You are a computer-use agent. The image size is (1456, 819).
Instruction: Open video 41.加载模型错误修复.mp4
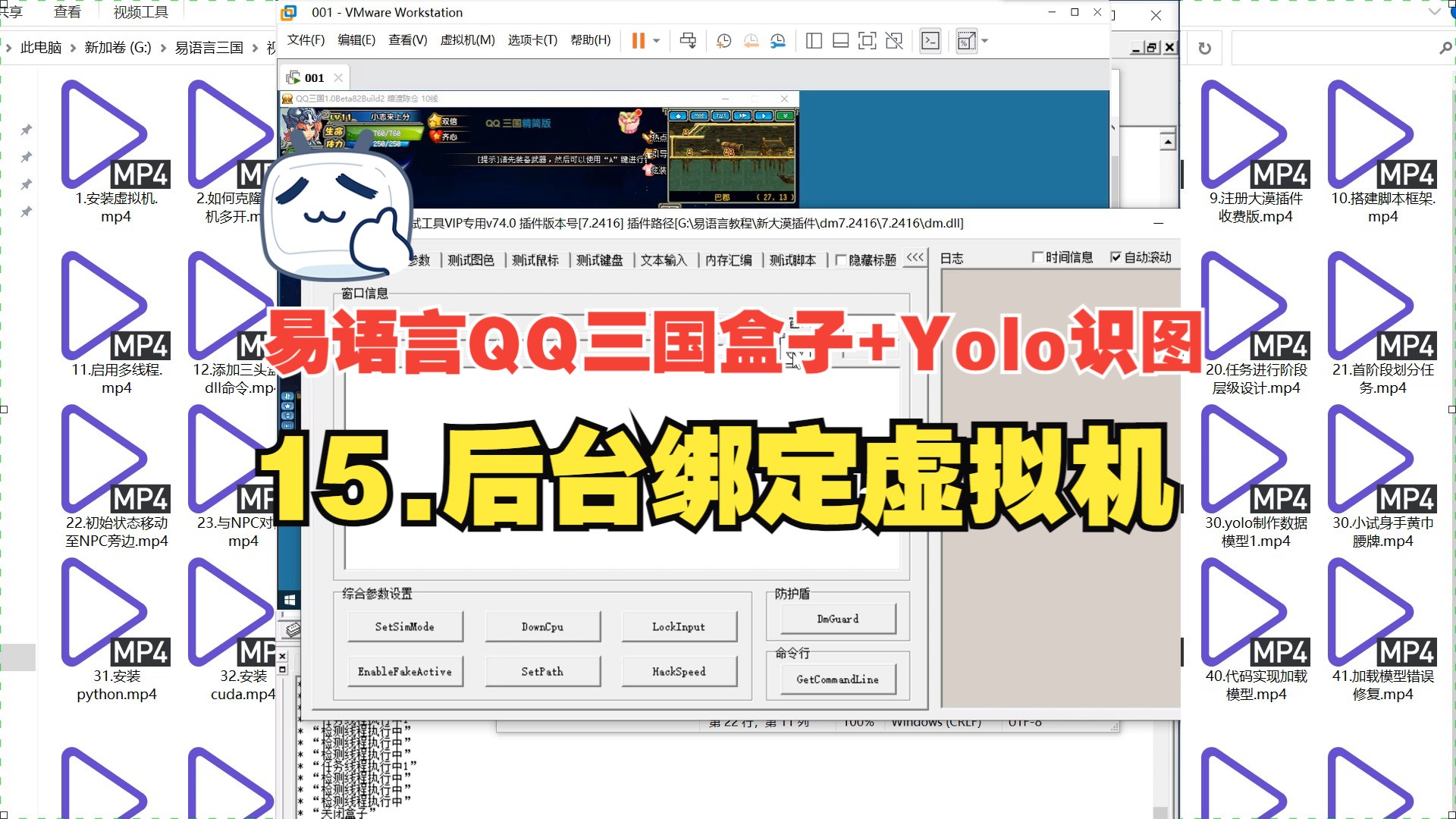click(x=1382, y=629)
